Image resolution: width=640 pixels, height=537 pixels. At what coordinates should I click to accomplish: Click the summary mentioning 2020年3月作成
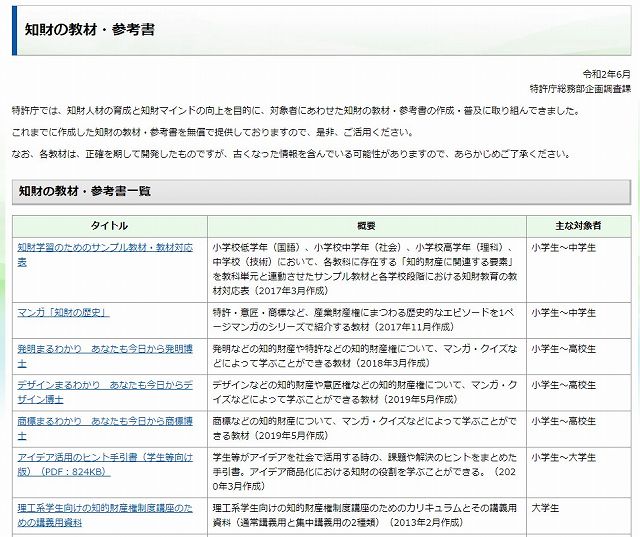[x=365, y=472]
